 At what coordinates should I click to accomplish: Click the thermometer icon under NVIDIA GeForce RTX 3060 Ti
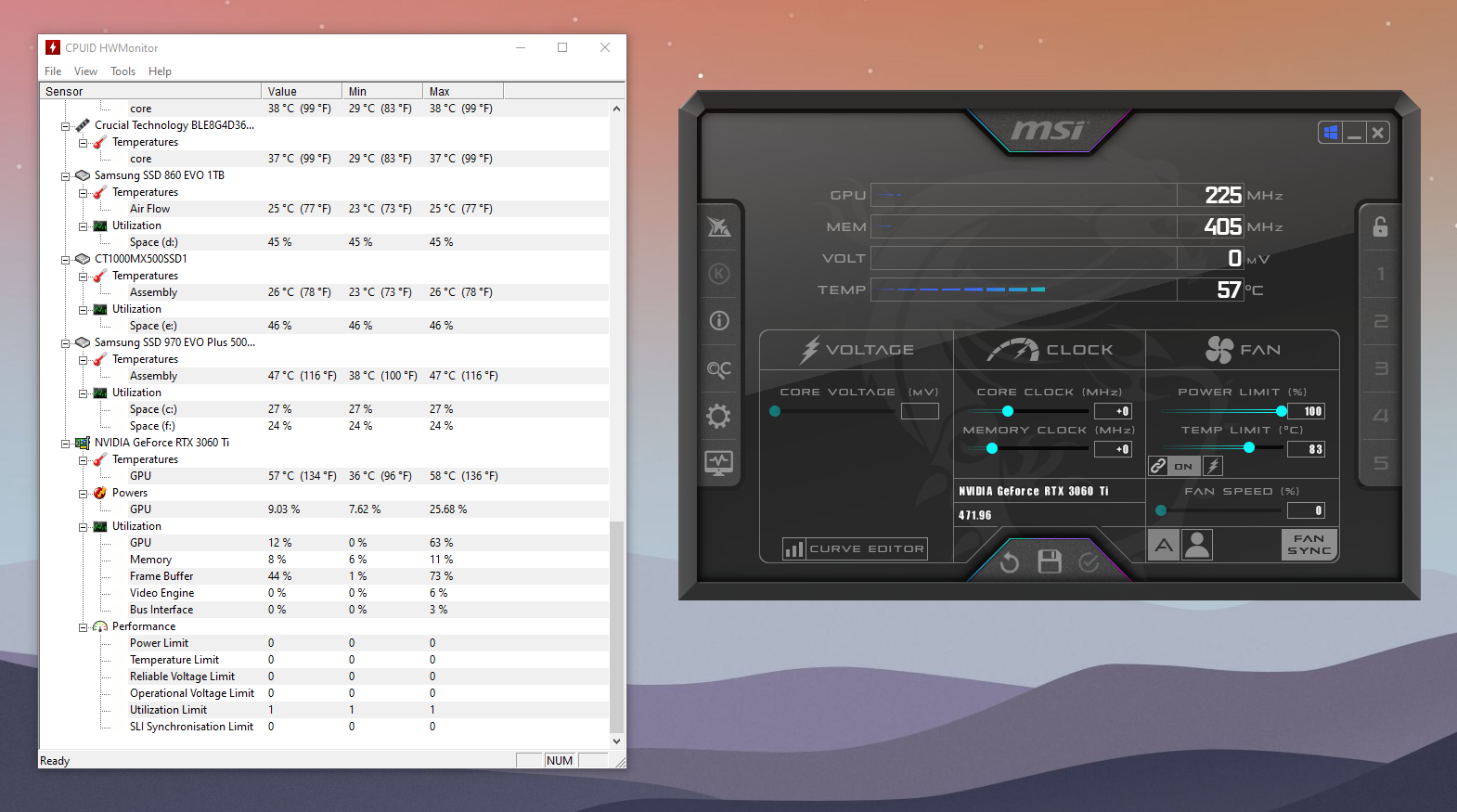pyautogui.click(x=100, y=459)
